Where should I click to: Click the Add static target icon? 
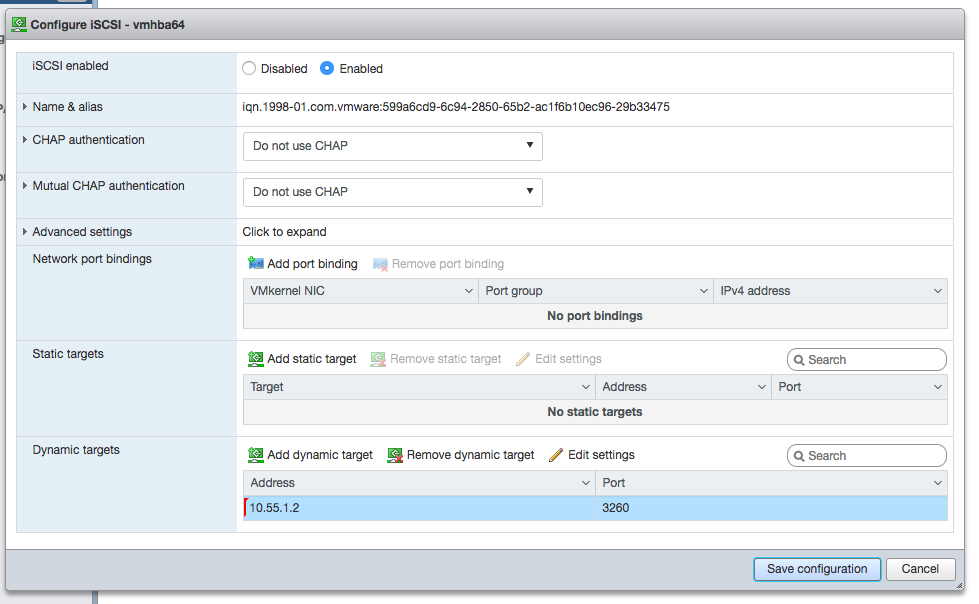click(255, 359)
